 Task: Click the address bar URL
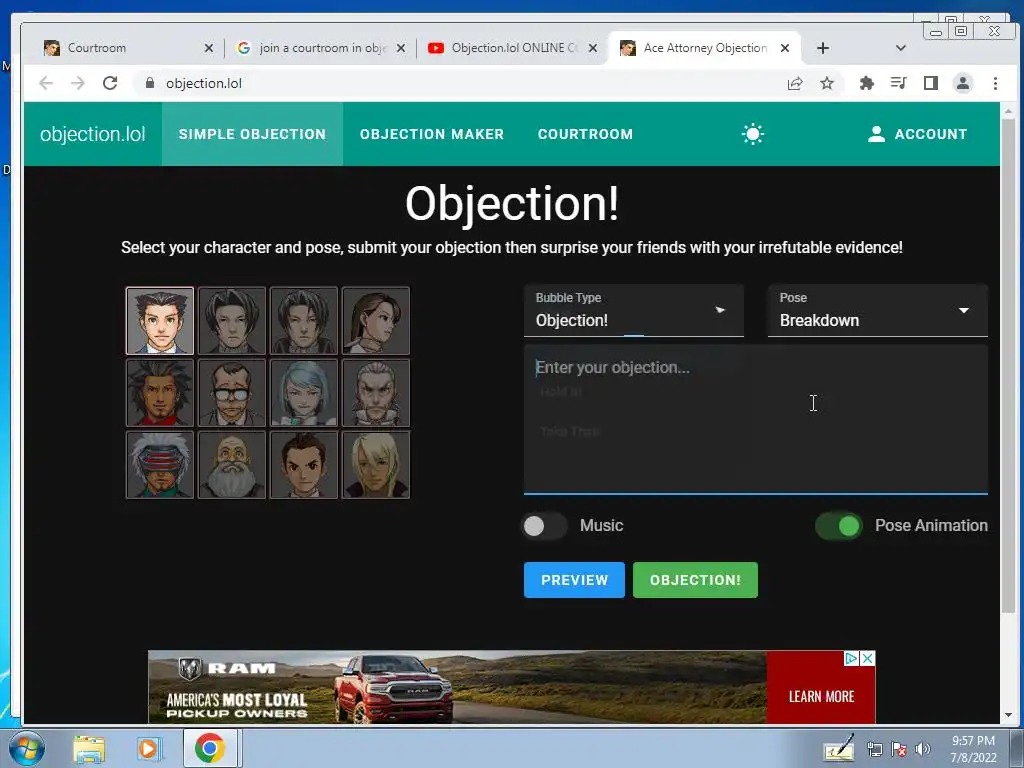coord(204,83)
